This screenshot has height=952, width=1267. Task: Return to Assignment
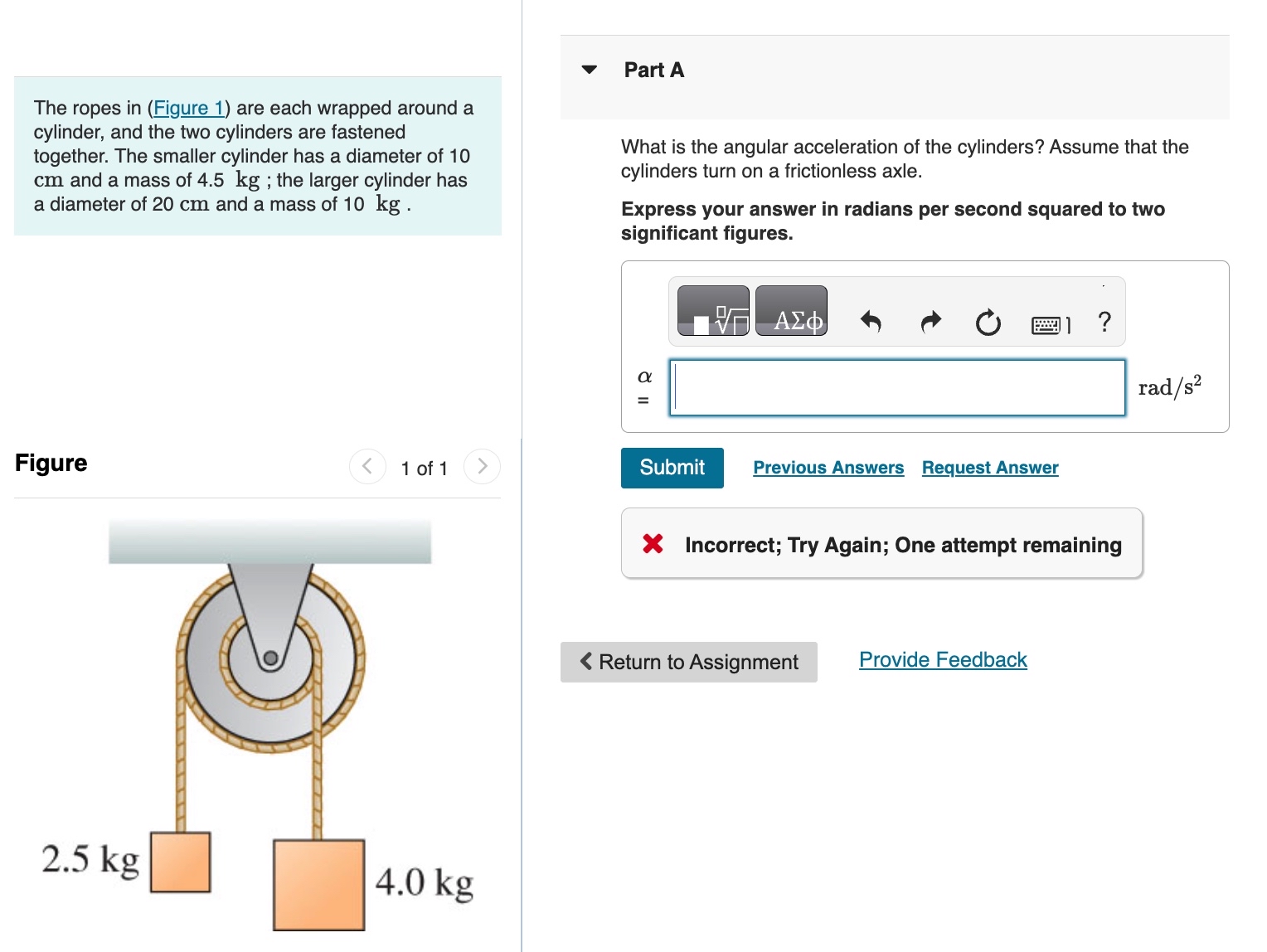(688, 662)
